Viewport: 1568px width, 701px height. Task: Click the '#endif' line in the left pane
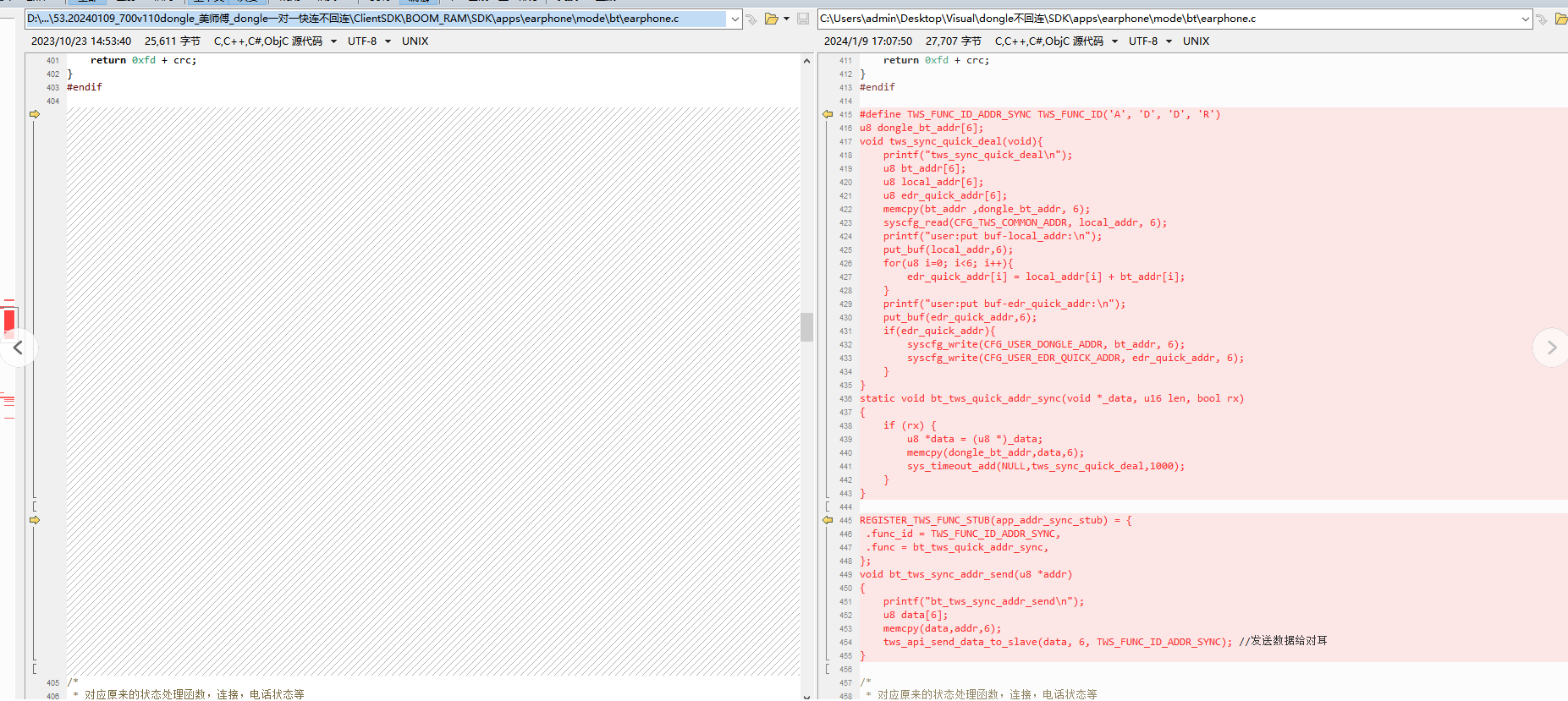[x=85, y=87]
